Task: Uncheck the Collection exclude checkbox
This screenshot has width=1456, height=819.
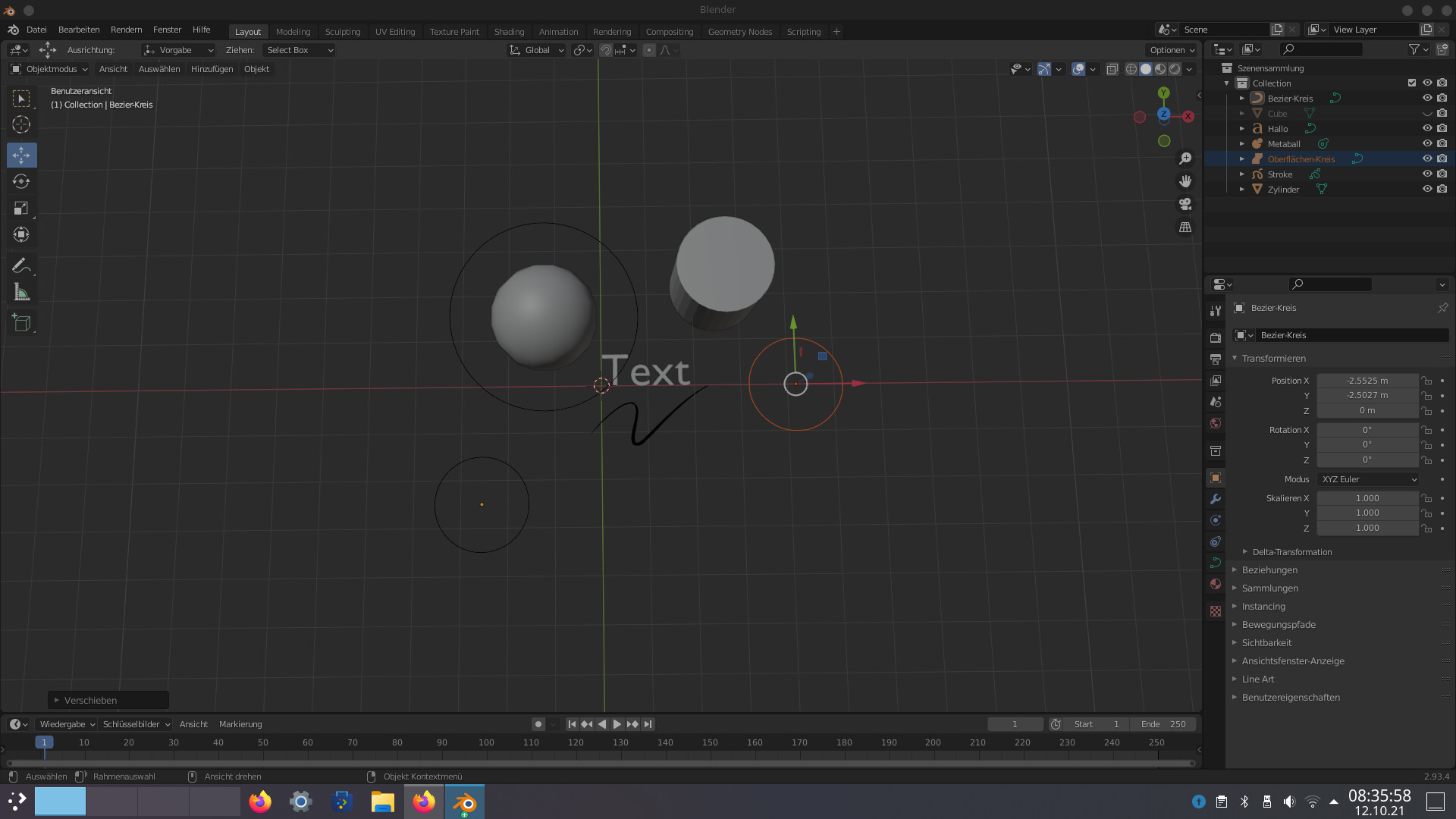Action: tap(1411, 83)
